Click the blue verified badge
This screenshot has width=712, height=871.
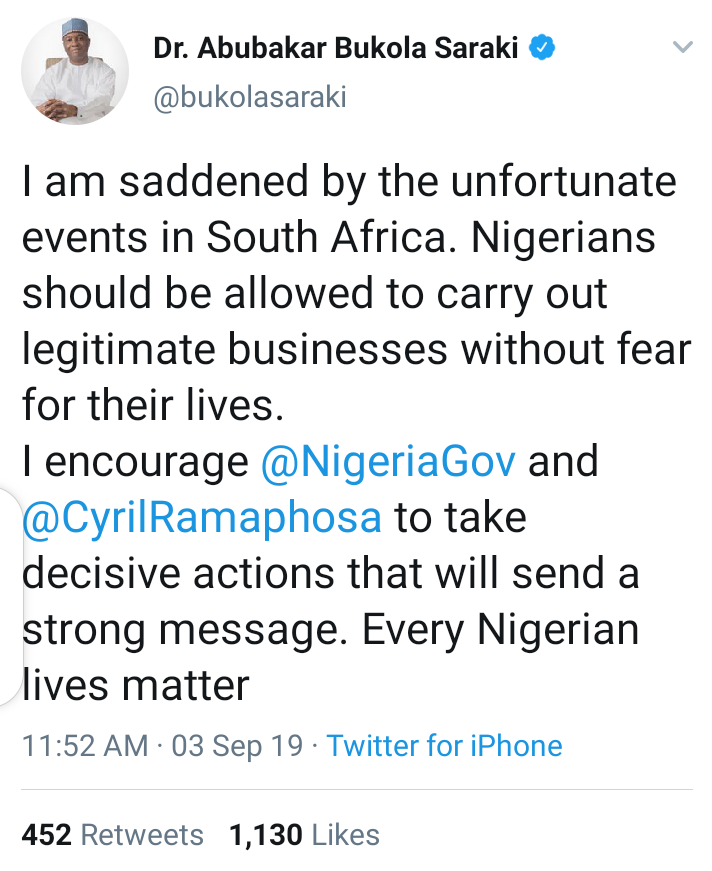[x=542, y=47]
